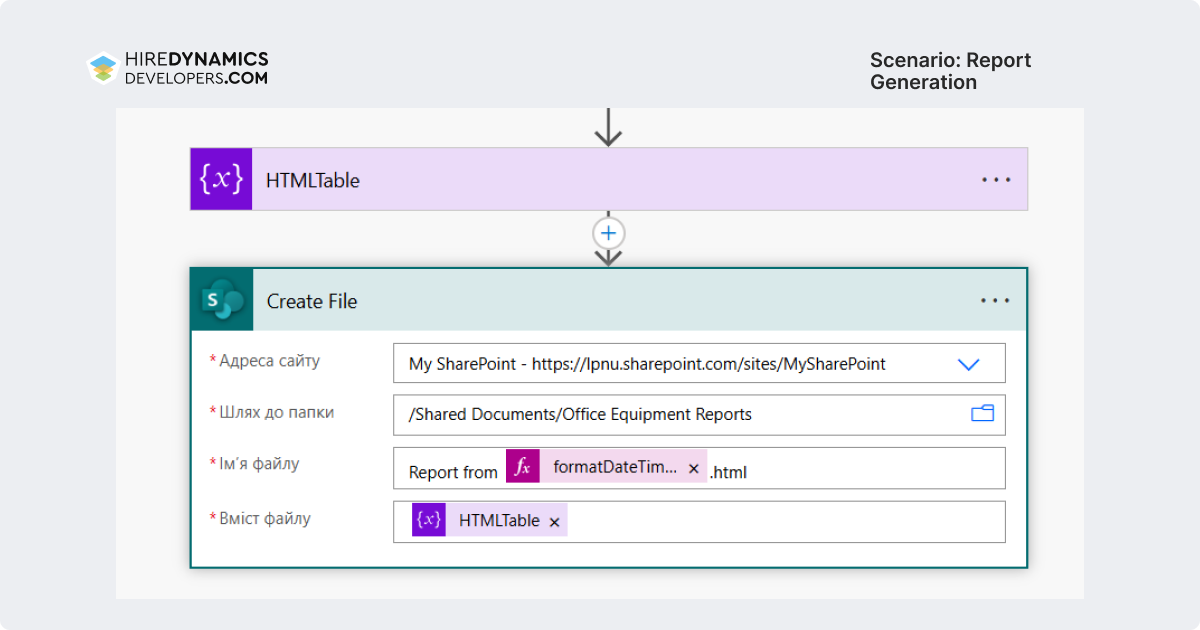This screenshot has height=630, width=1200.
Task: Click the HIREDYNAMICS DEVELOPERS.COM text
Action: click(x=196, y=68)
